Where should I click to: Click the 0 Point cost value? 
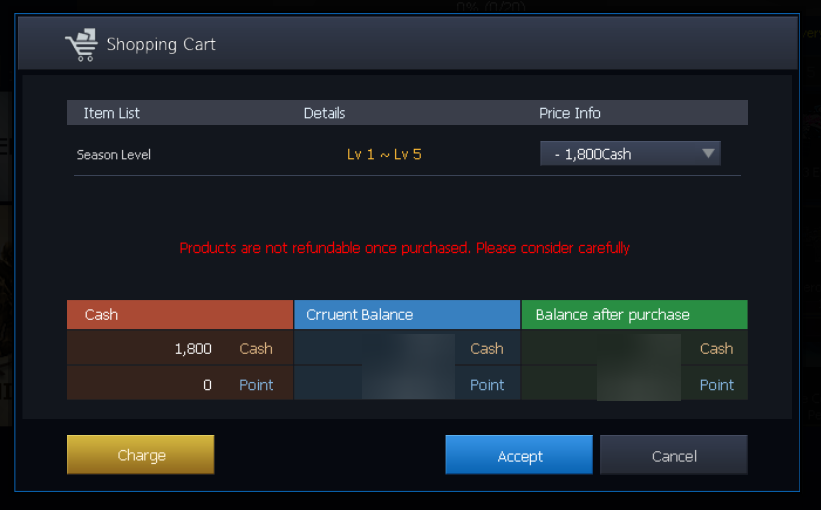207,385
